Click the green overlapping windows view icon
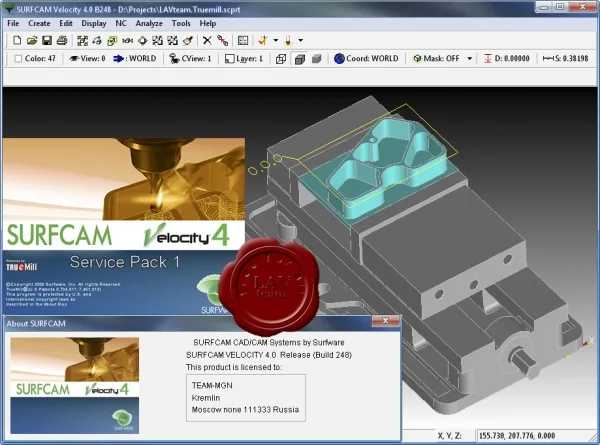 (112, 40)
